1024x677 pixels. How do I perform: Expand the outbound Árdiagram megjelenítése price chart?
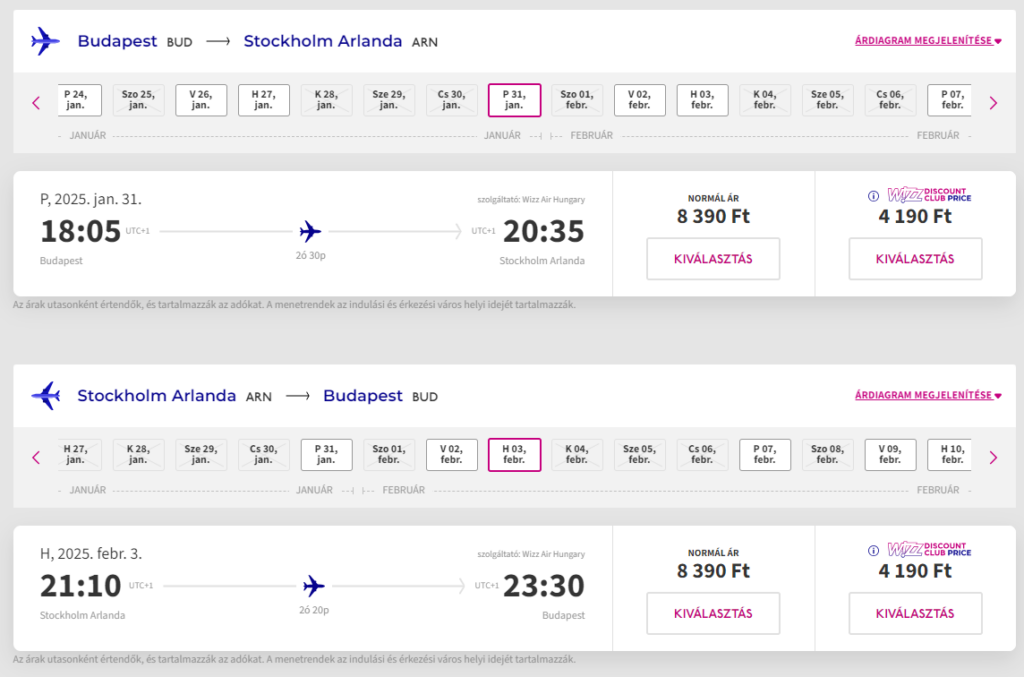point(928,40)
